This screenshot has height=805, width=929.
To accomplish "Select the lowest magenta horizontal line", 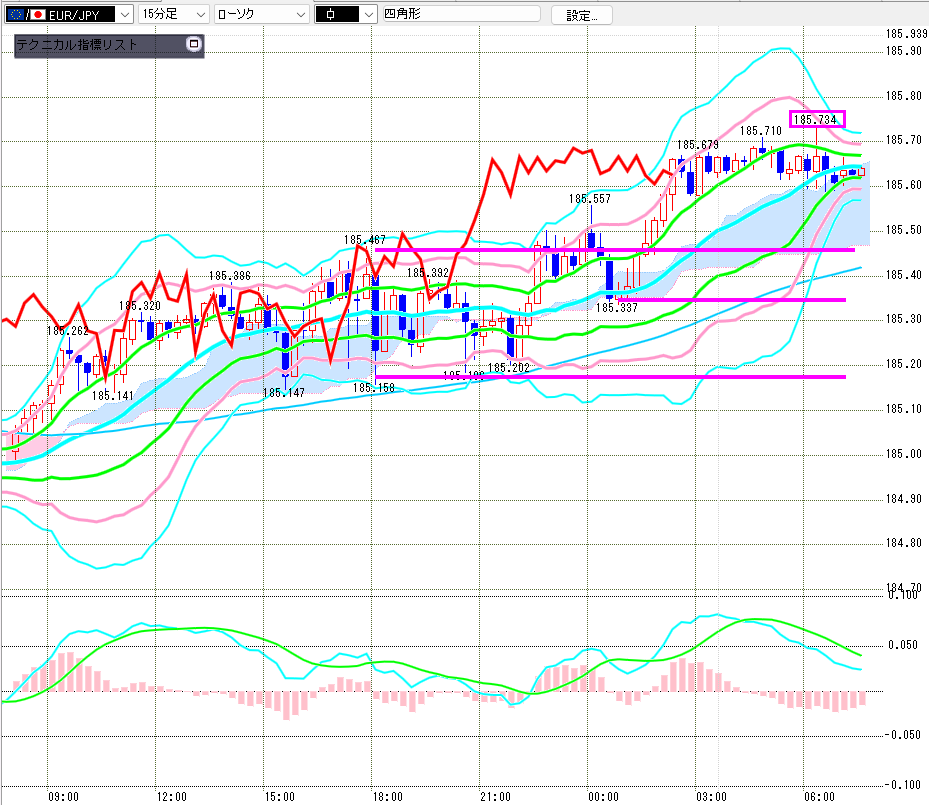I will pos(610,377).
